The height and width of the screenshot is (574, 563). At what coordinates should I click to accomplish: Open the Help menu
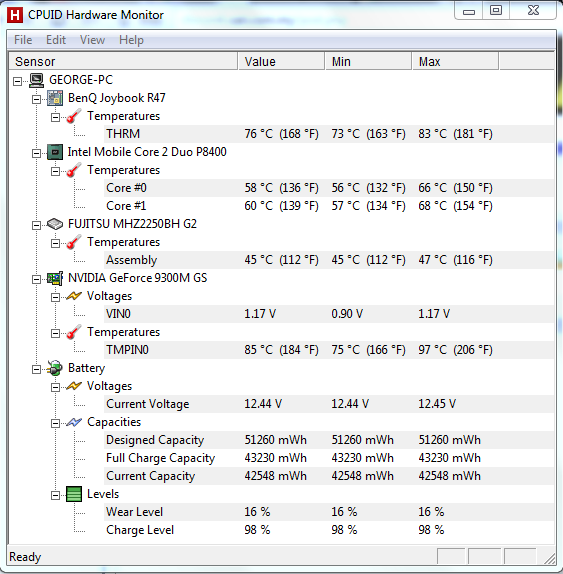pos(131,40)
